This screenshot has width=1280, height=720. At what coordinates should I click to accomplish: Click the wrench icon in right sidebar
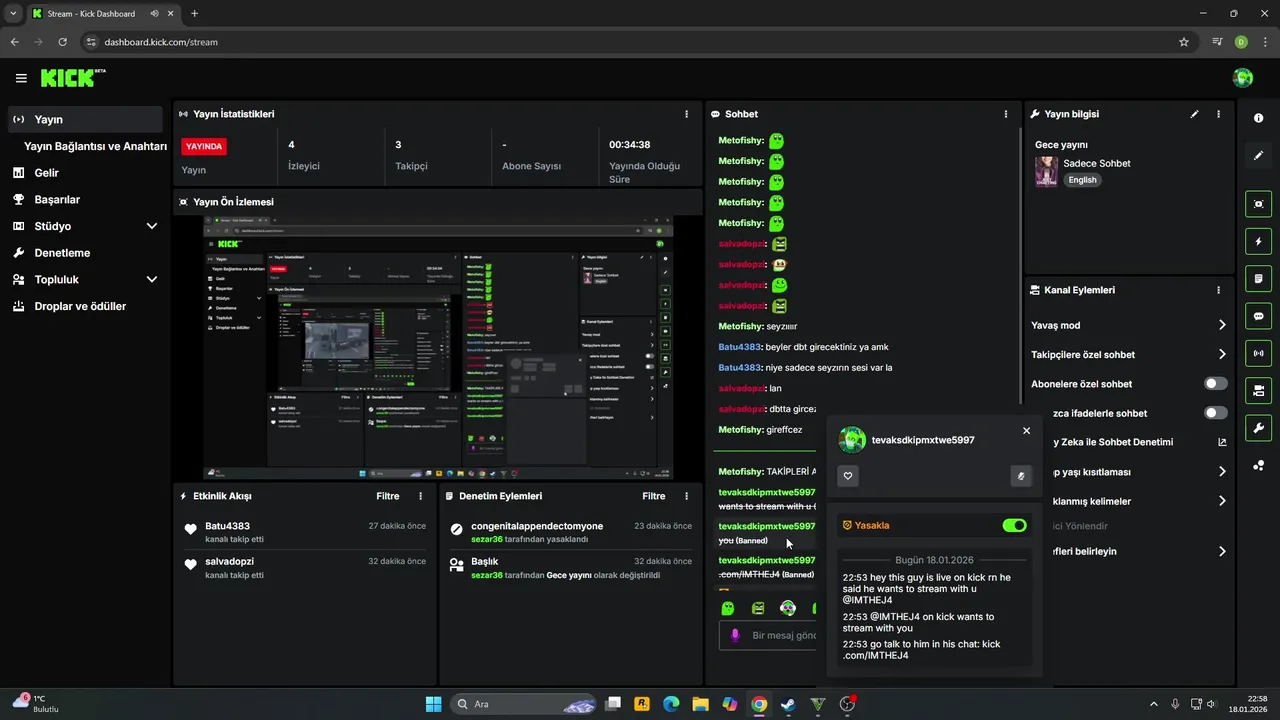tap(1258, 428)
